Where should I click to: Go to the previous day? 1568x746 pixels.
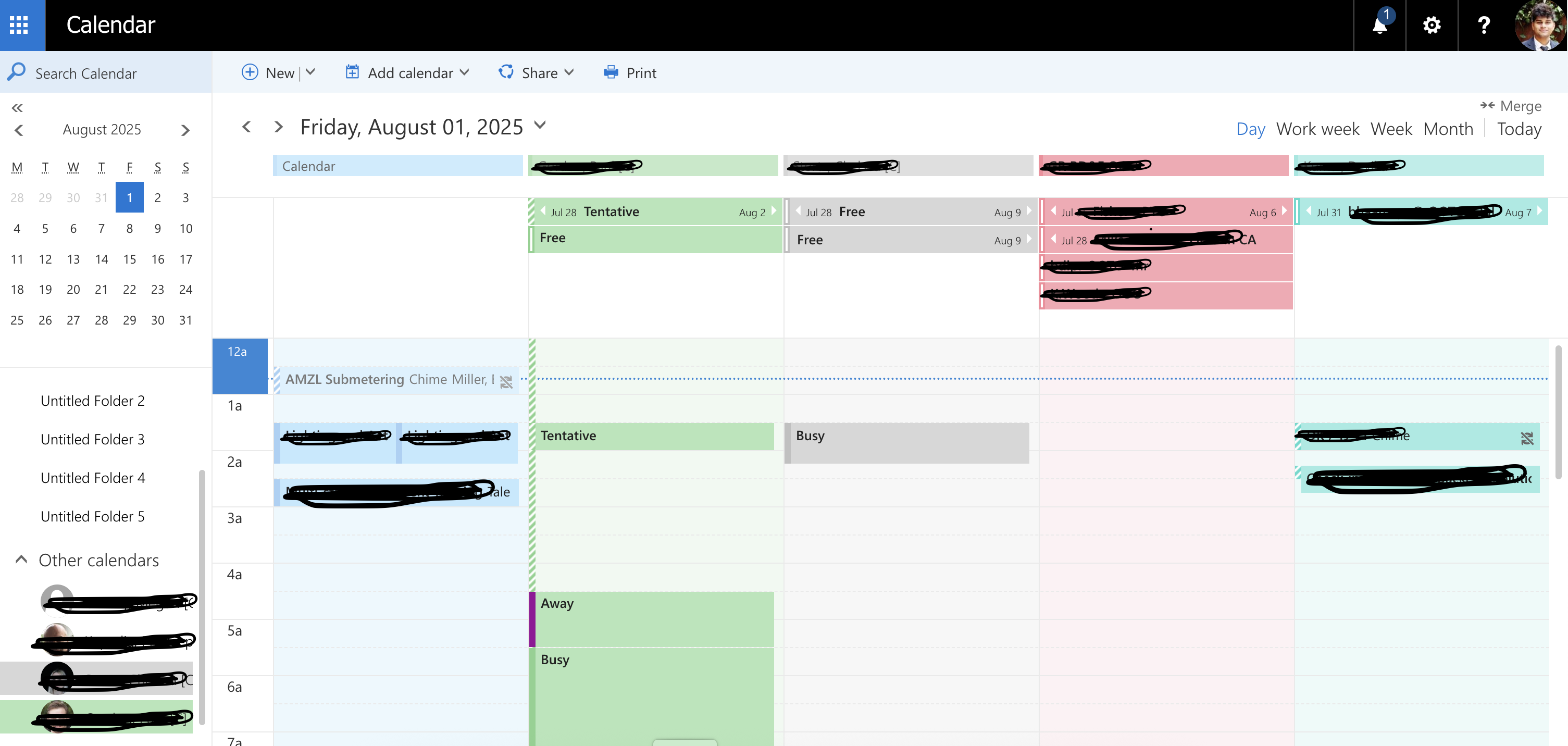click(x=246, y=127)
